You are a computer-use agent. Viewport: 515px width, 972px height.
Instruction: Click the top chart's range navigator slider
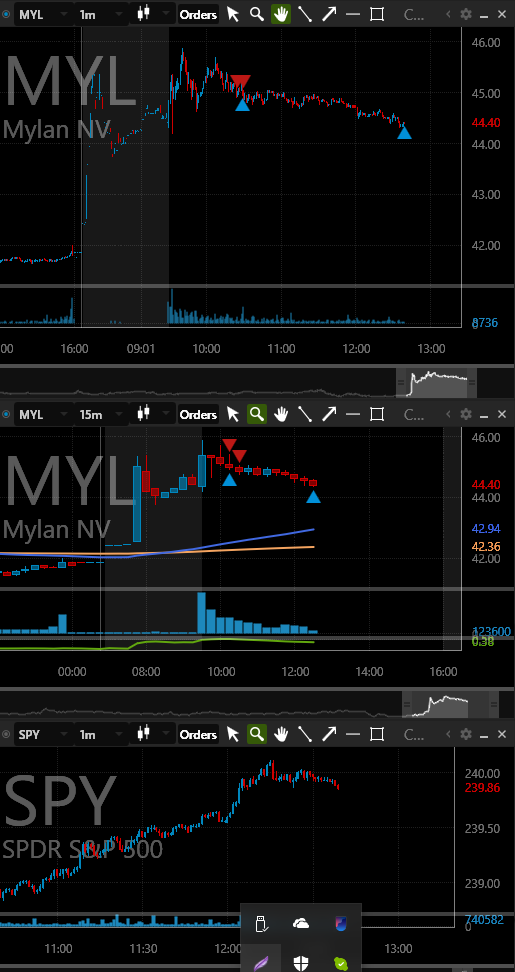click(436, 381)
